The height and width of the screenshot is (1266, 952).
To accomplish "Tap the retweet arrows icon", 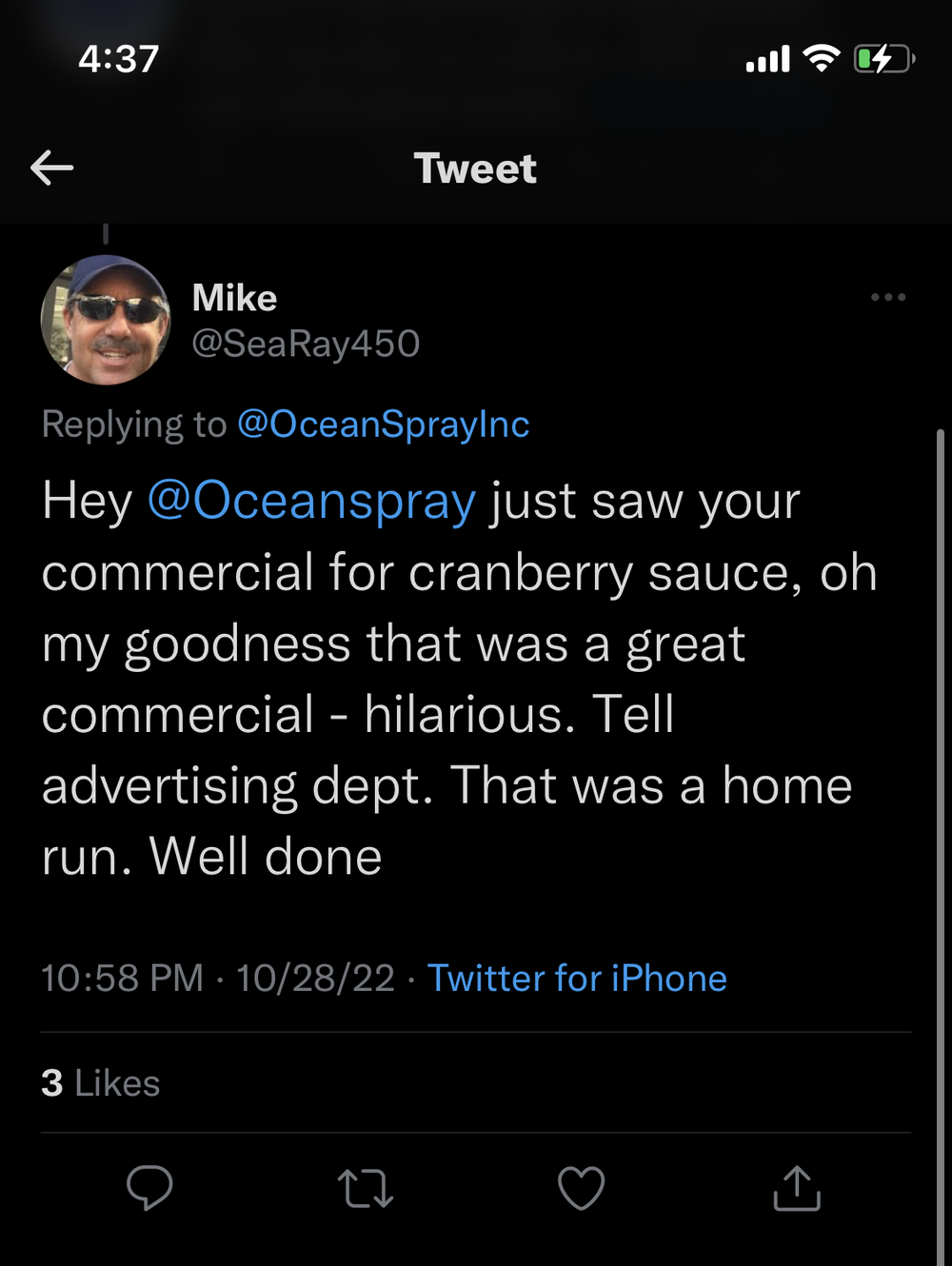I will pyautogui.click(x=366, y=1189).
